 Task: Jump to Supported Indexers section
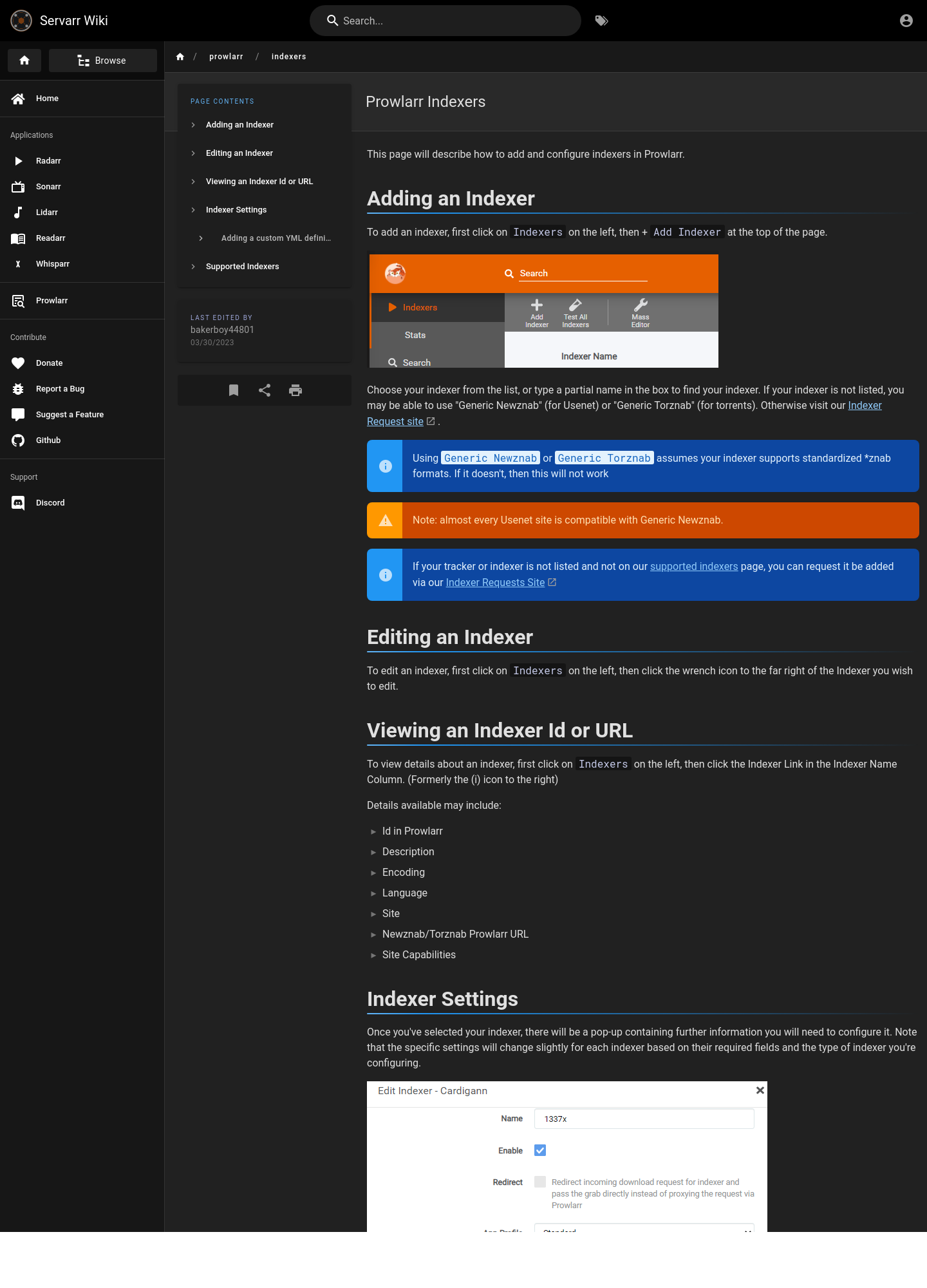[x=242, y=267]
